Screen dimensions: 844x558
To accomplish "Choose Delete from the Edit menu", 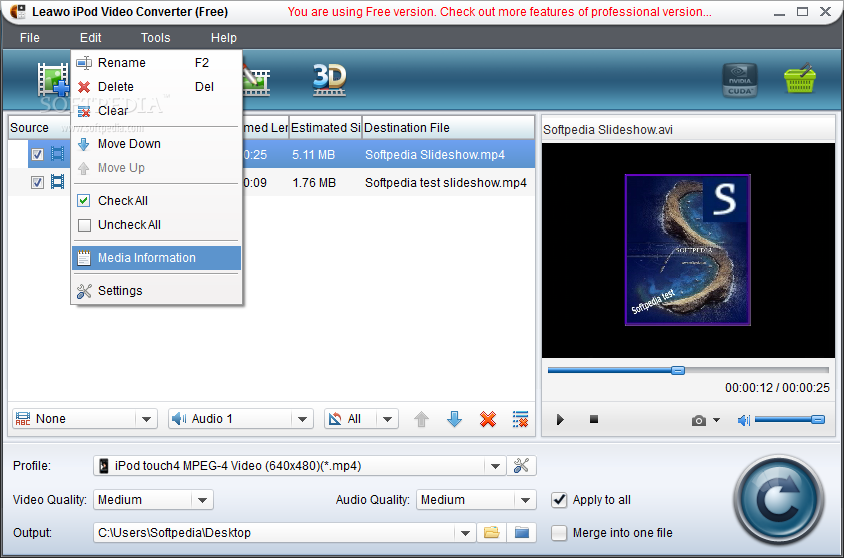I will 157,87.
